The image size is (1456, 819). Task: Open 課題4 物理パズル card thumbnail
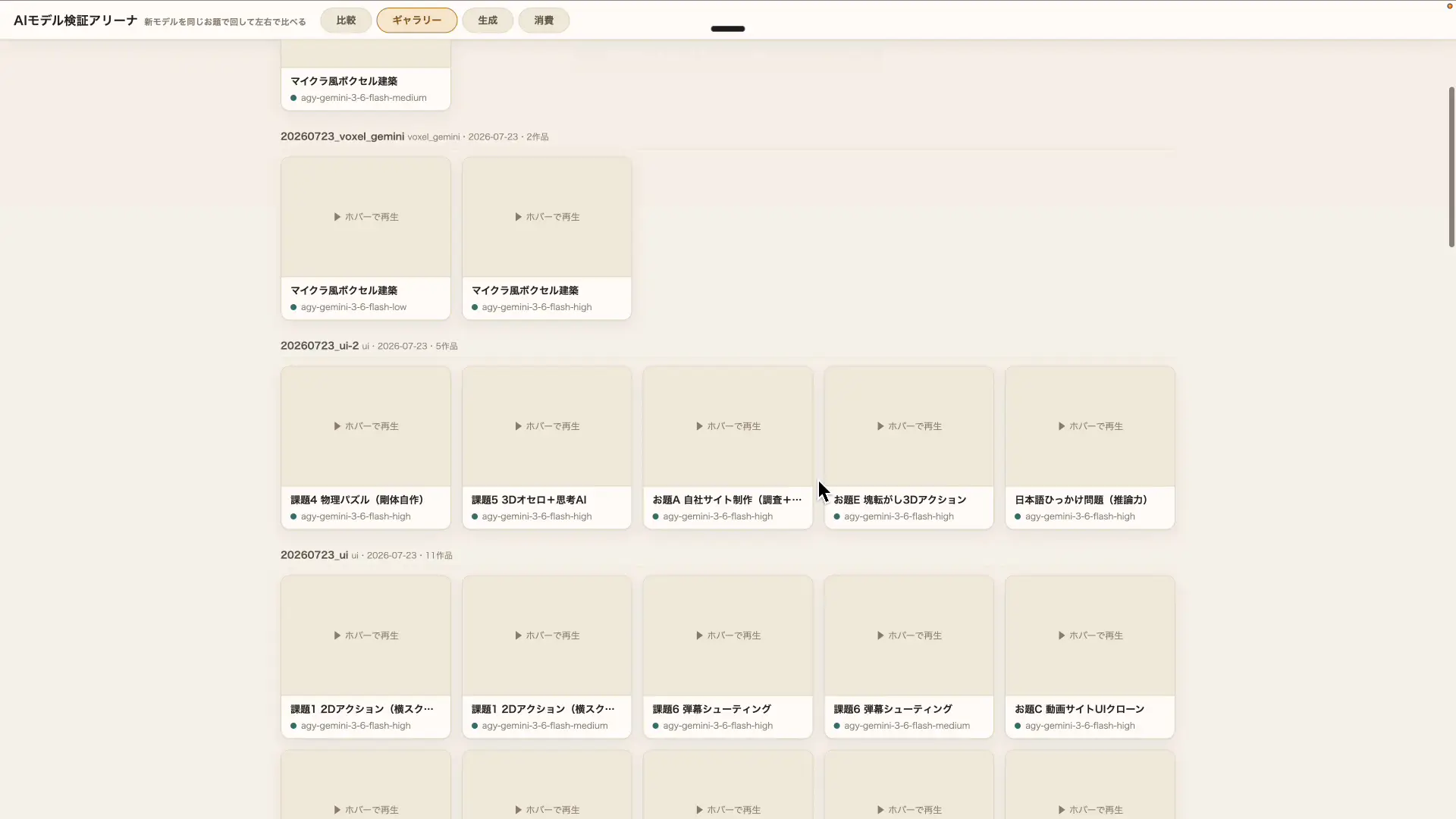pos(366,426)
